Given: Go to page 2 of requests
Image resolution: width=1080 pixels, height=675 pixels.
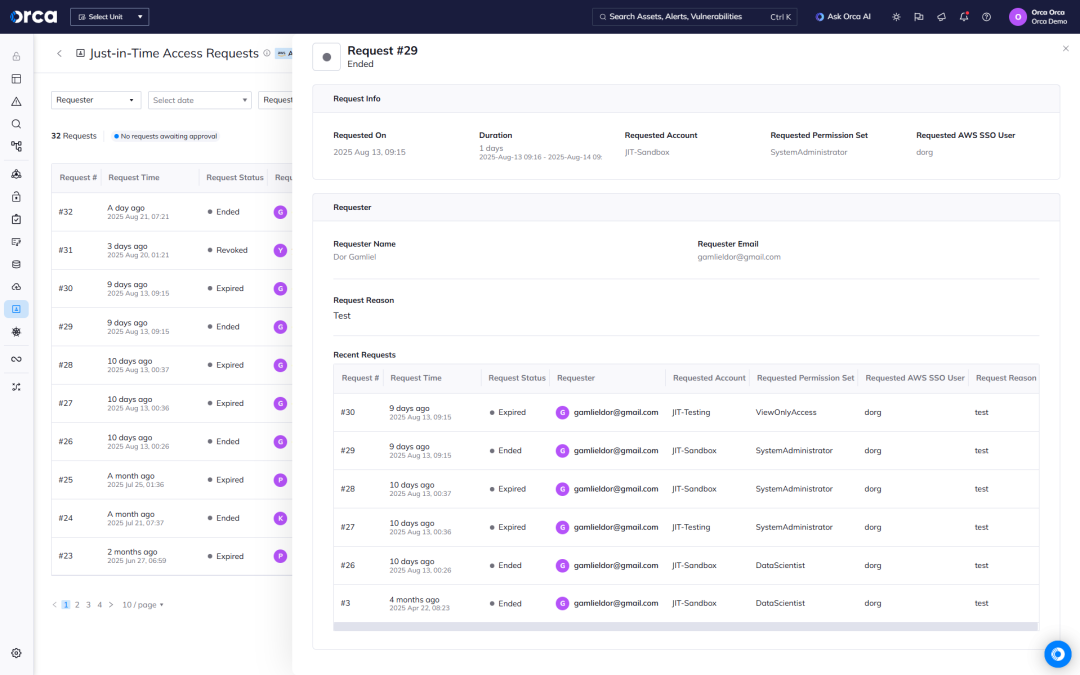Looking at the screenshot, I should [76, 605].
